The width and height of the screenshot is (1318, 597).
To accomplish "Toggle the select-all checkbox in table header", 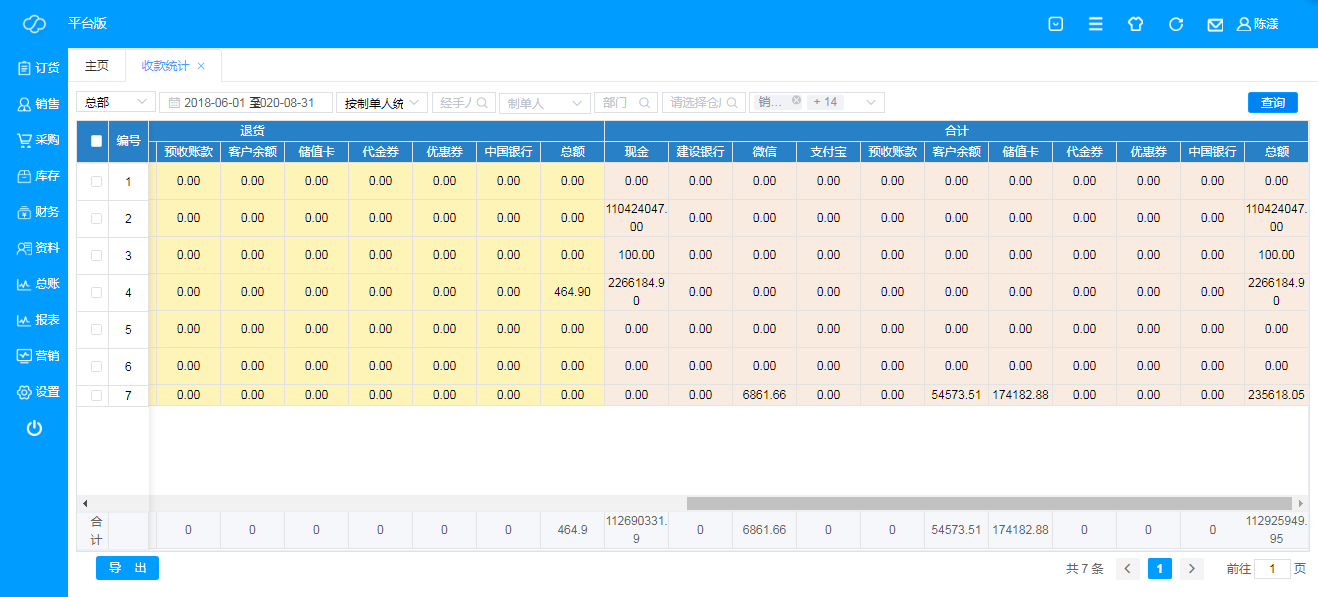I will (97, 141).
